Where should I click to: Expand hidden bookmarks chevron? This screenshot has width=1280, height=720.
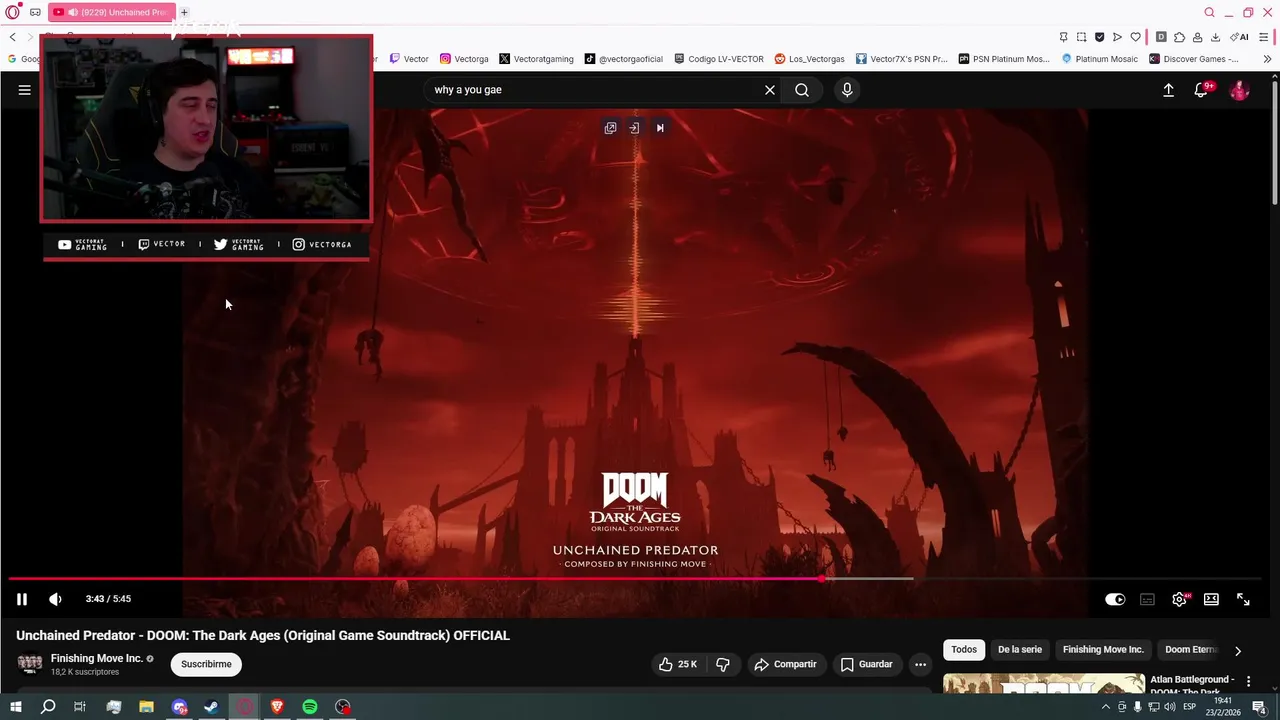click(1267, 59)
